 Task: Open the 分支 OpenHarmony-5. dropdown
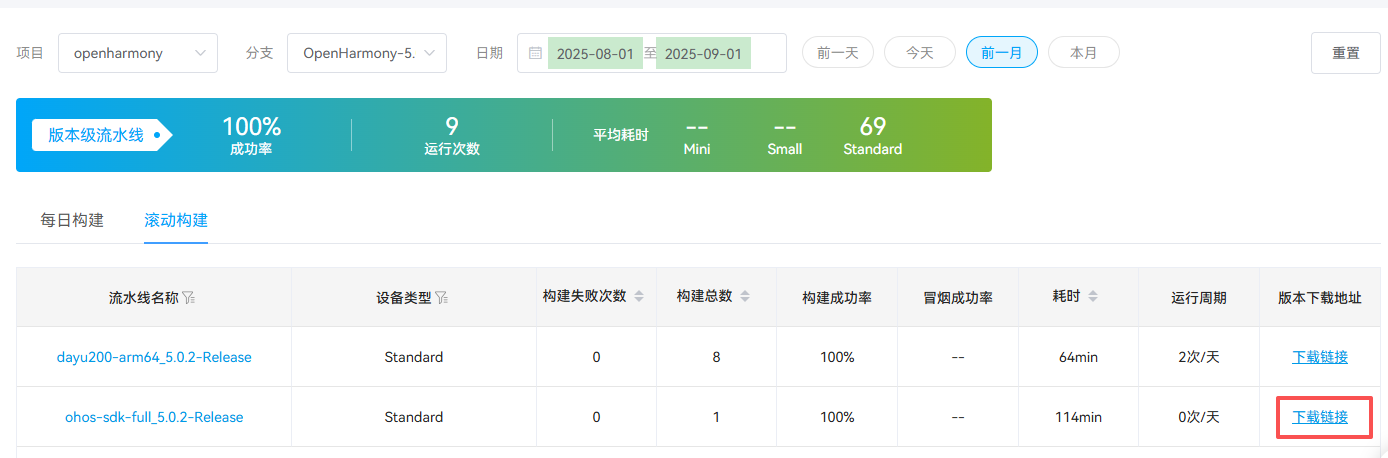click(367, 53)
